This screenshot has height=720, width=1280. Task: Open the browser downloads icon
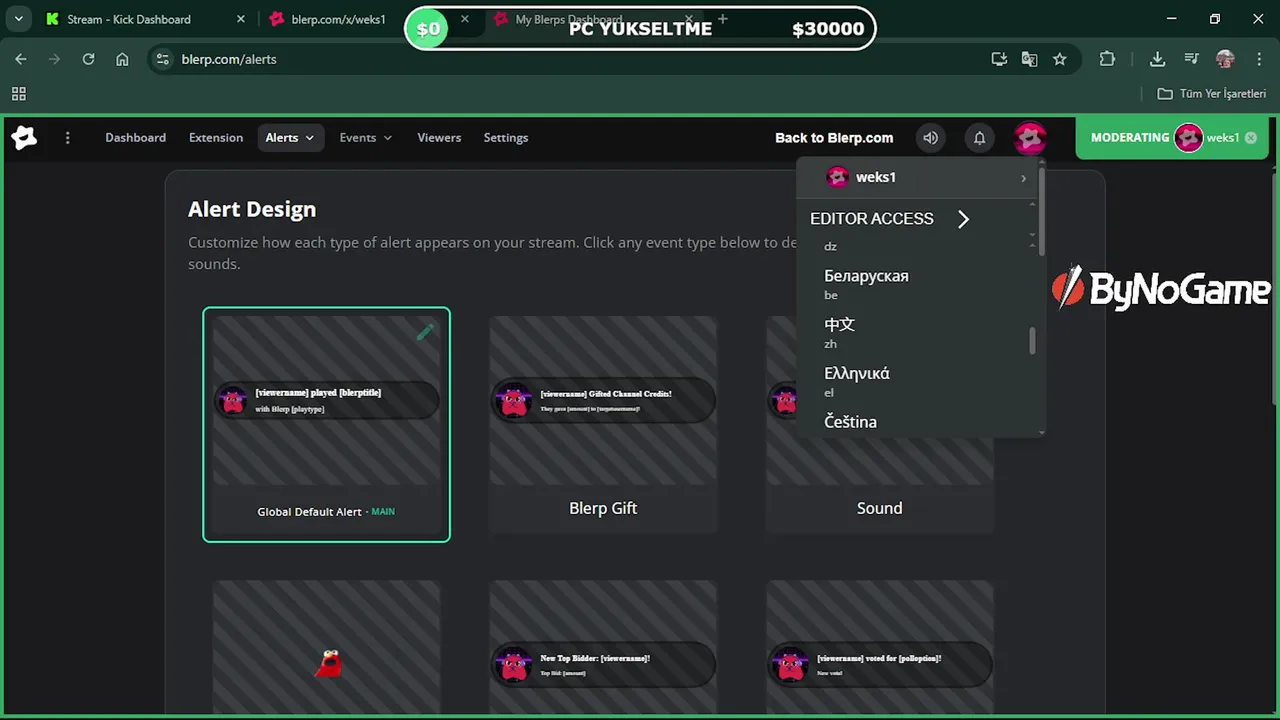coord(1157,59)
